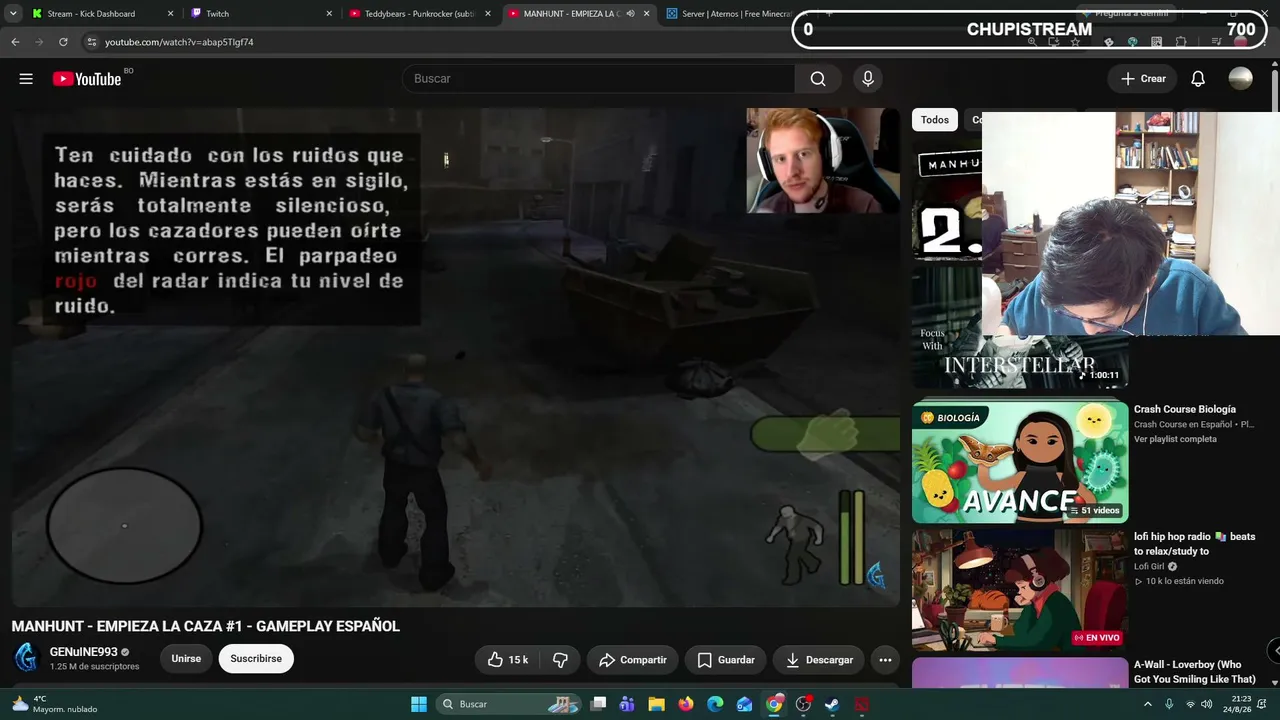Screen dimensions: 1280x720
Task: Go back in the browser
Action: [15, 42]
